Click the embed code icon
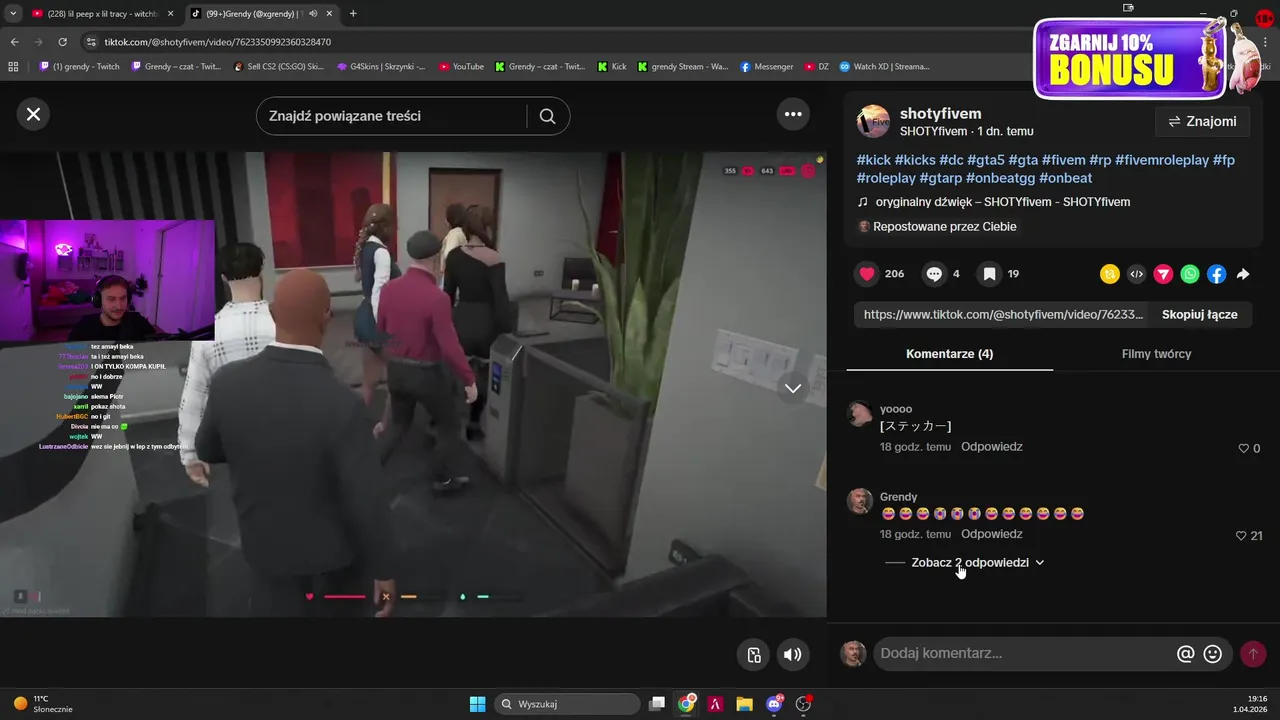 pos(1136,274)
